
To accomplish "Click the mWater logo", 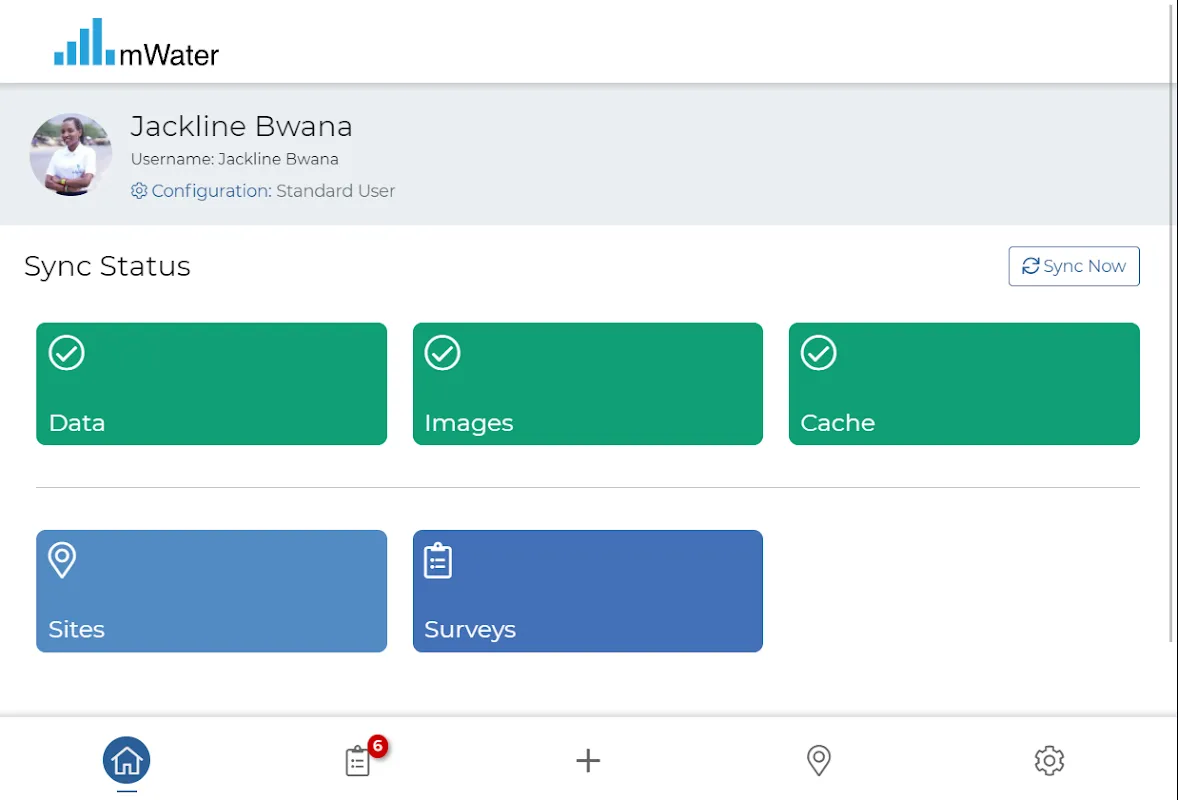I will [136, 43].
